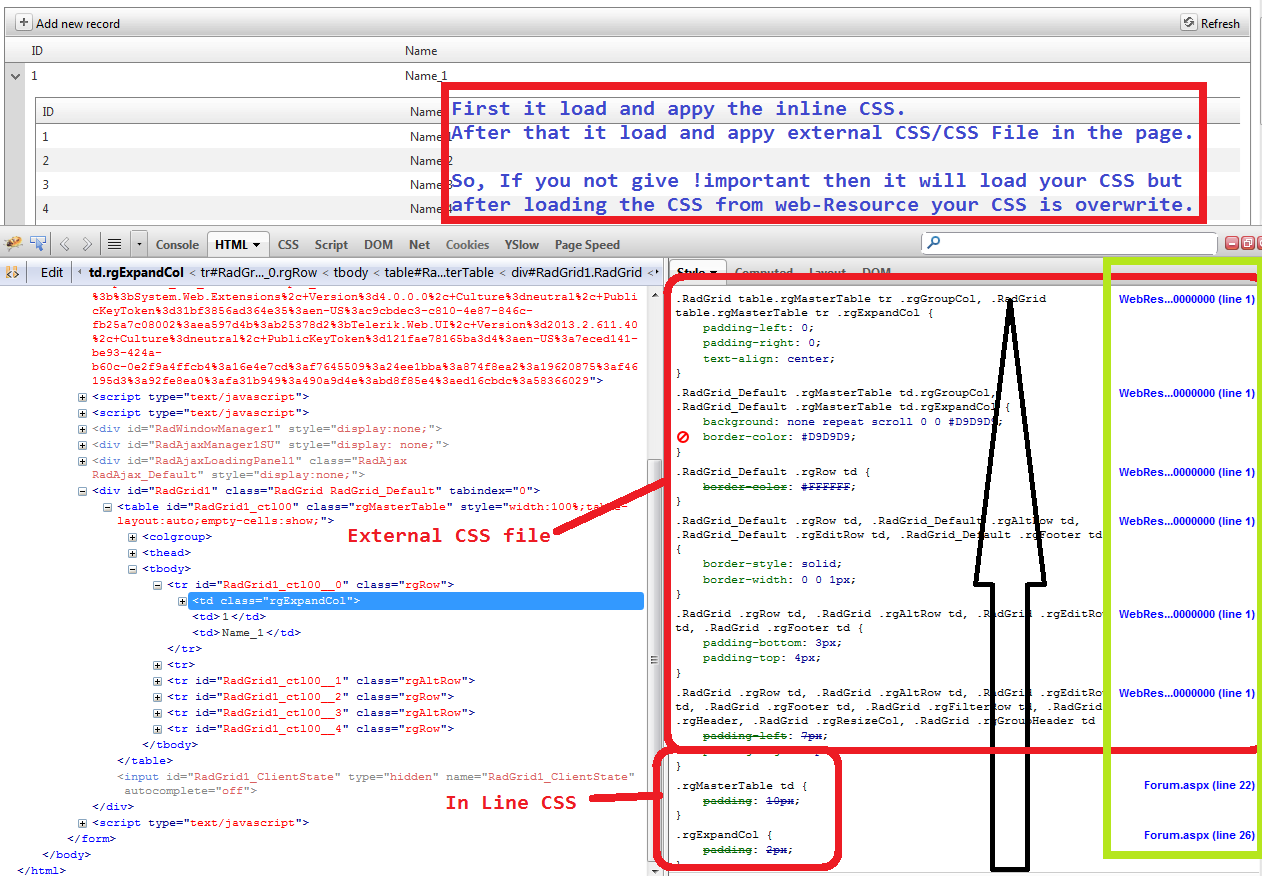Image resolution: width=1262 pixels, height=876 pixels.
Task: Click the Refresh button
Action: pyautogui.click(x=1211, y=23)
